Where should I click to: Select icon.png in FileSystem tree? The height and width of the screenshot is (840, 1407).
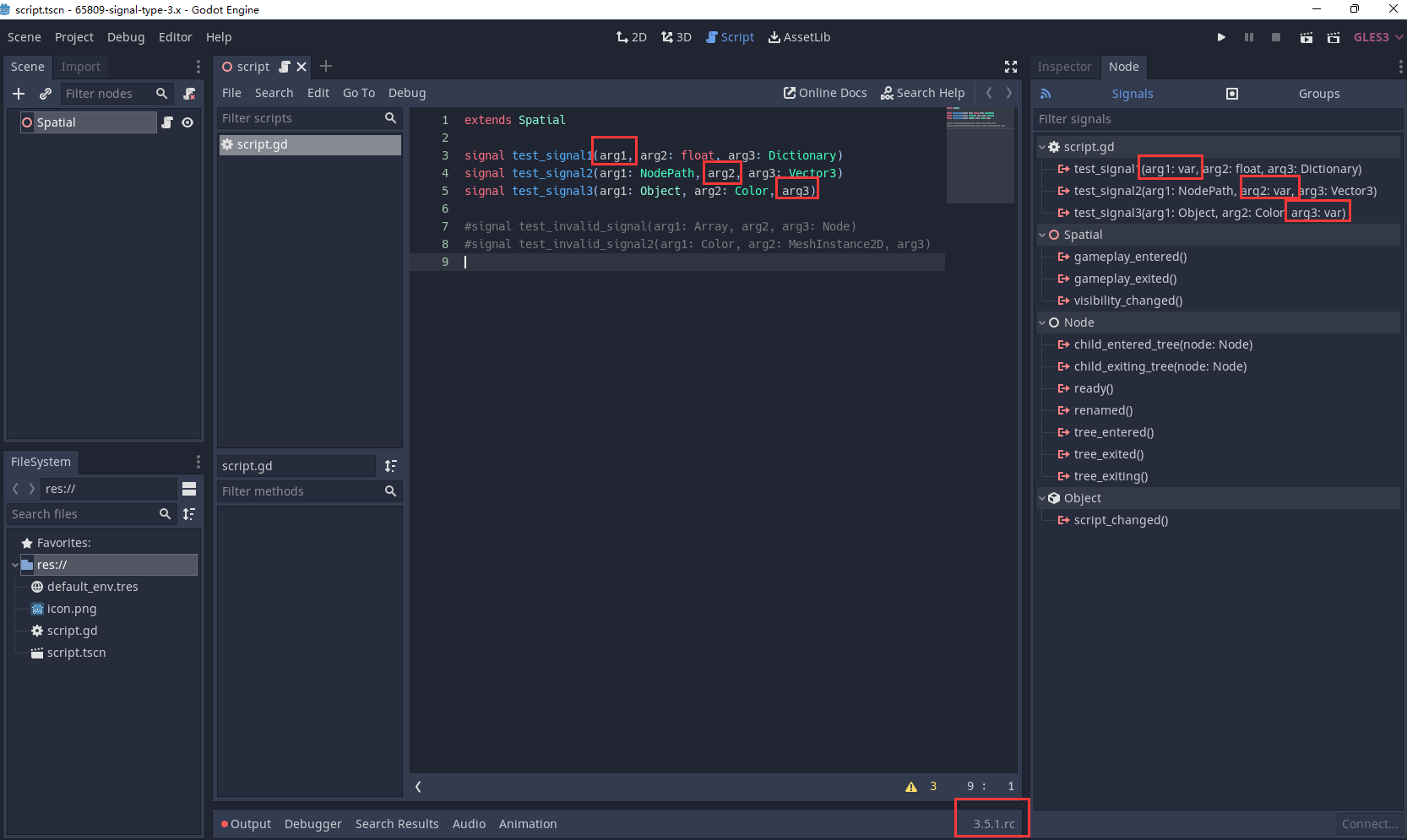click(x=72, y=609)
